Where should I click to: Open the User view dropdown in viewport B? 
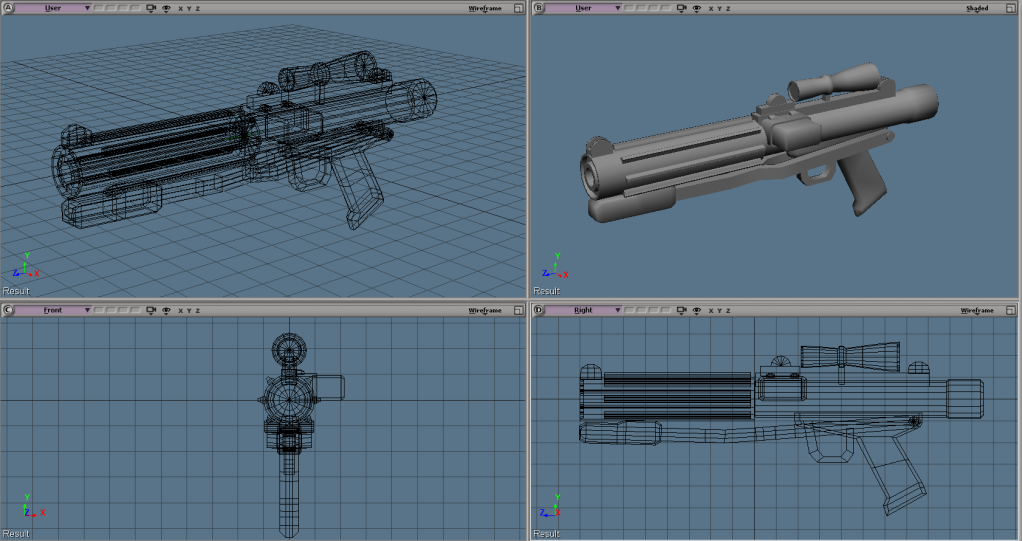[x=583, y=8]
